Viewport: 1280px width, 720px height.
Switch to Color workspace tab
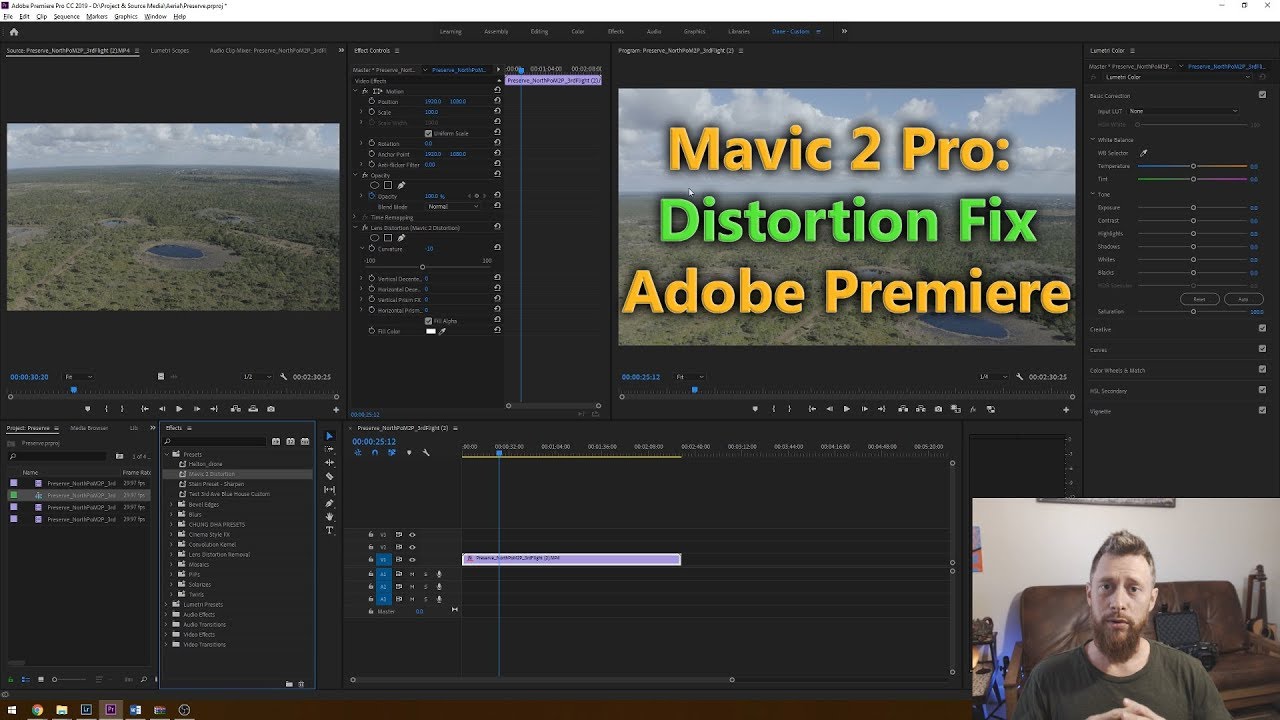click(578, 31)
